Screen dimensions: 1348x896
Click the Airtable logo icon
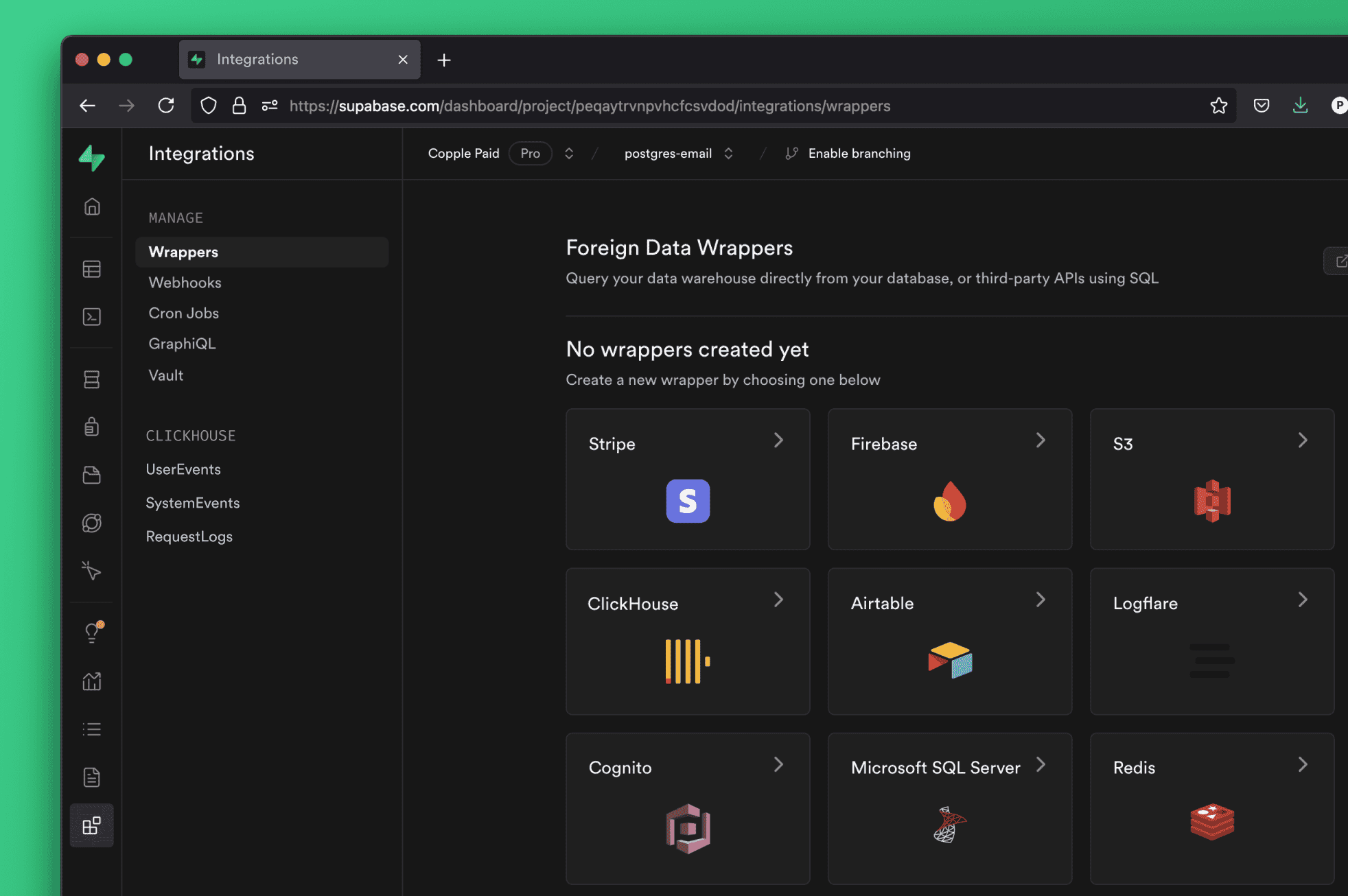[950, 660]
